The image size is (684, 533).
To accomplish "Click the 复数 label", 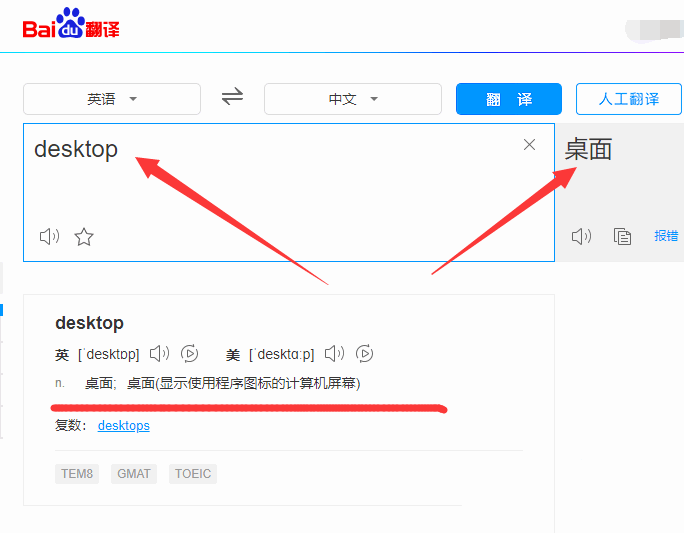I will click(x=71, y=425).
